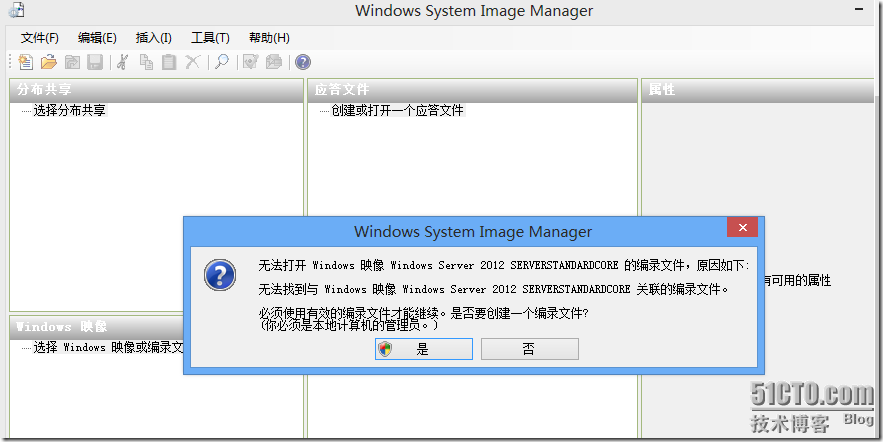Click the Create Configuration Set toolbar icon

point(274,62)
